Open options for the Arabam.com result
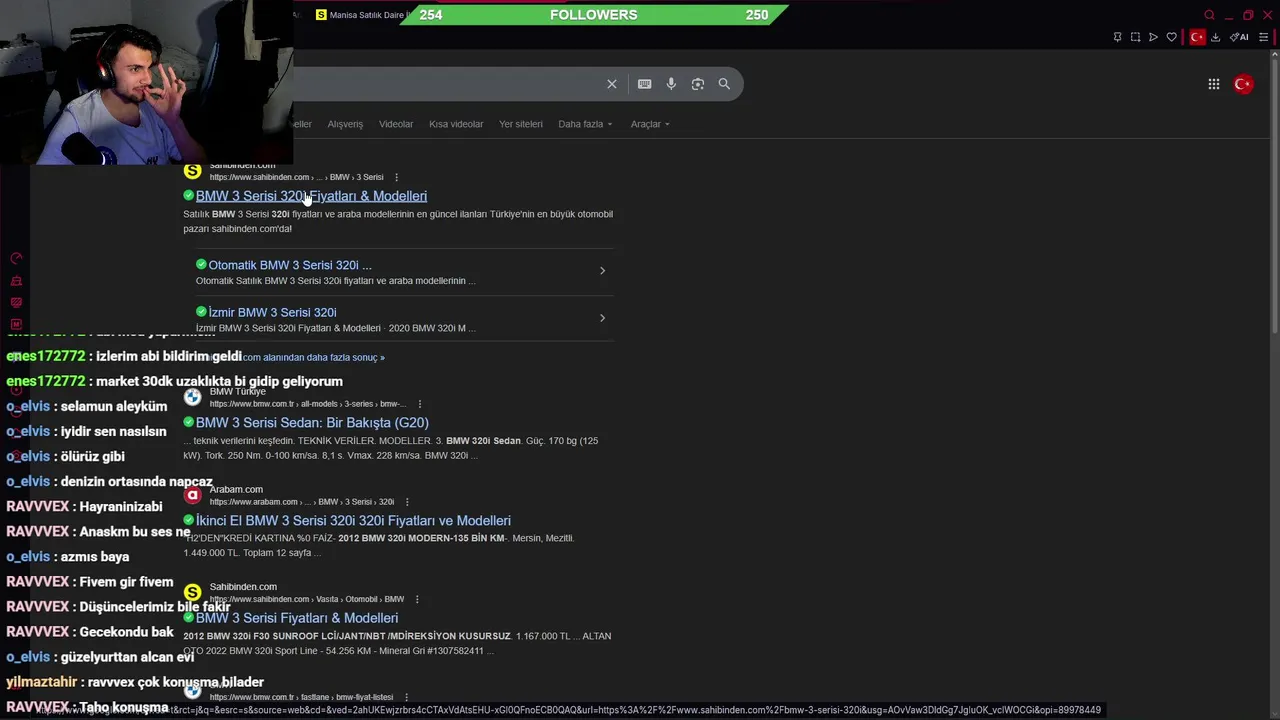 click(x=407, y=502)
